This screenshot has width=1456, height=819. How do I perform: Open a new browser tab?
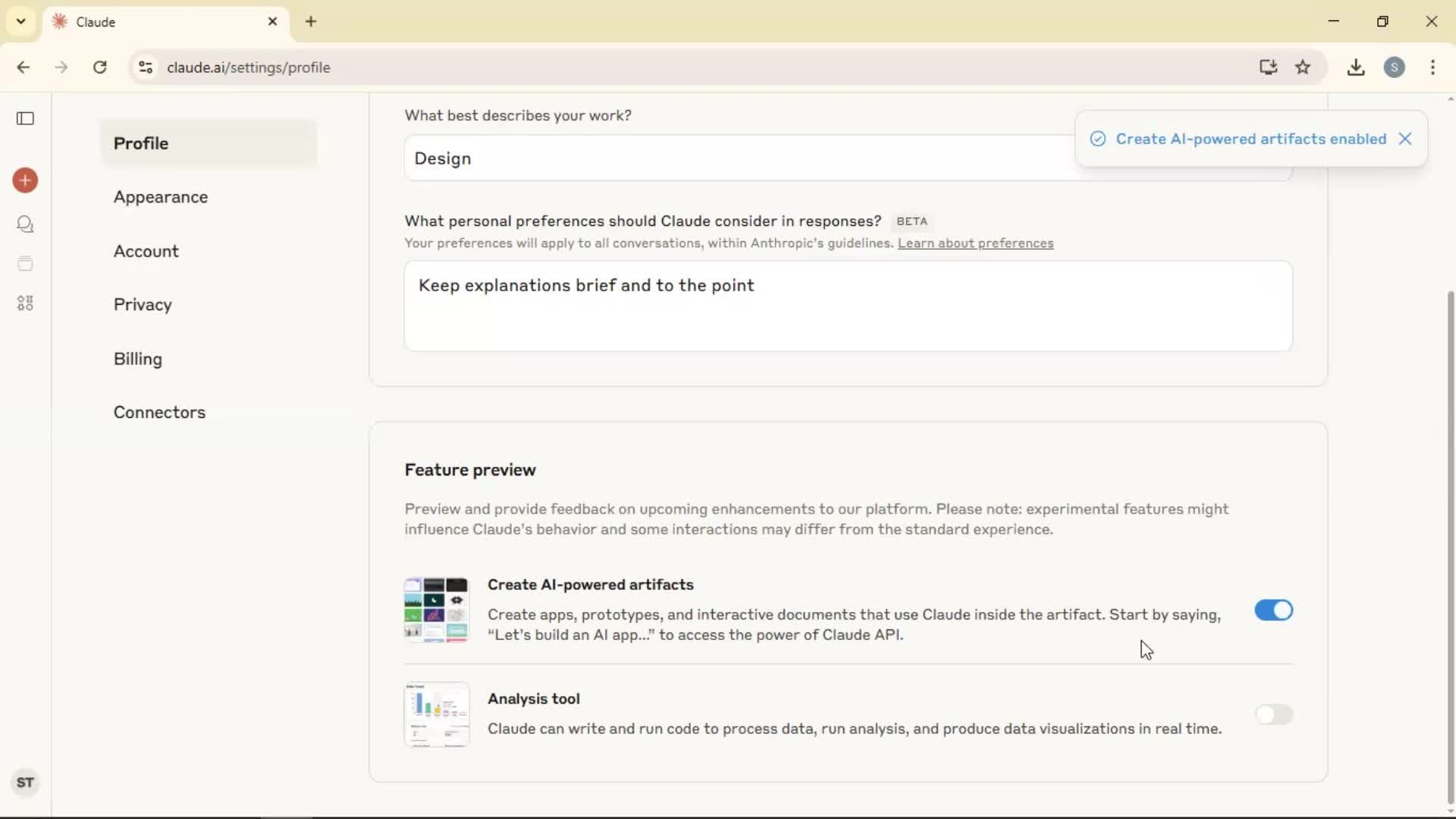311,22
